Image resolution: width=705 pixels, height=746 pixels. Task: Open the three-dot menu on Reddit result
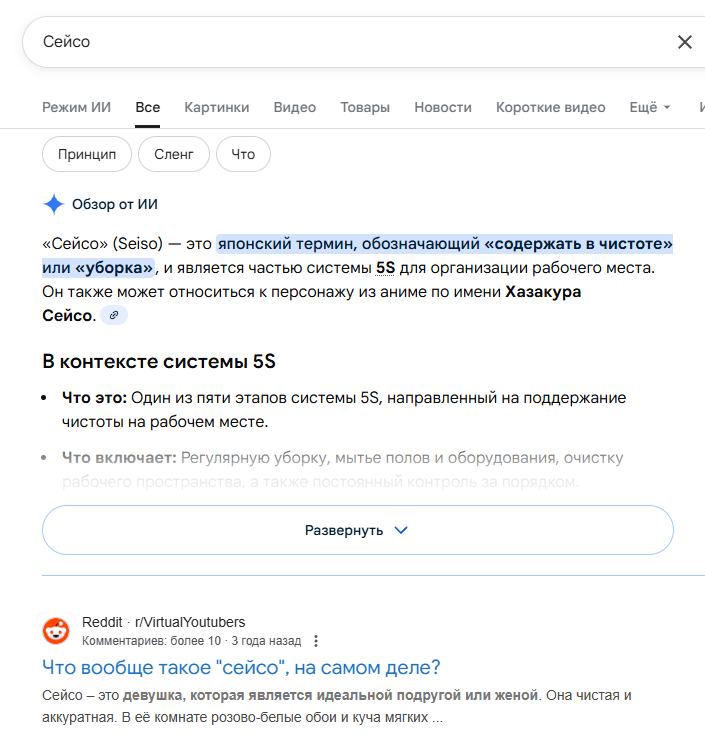(x=317, y=641)
